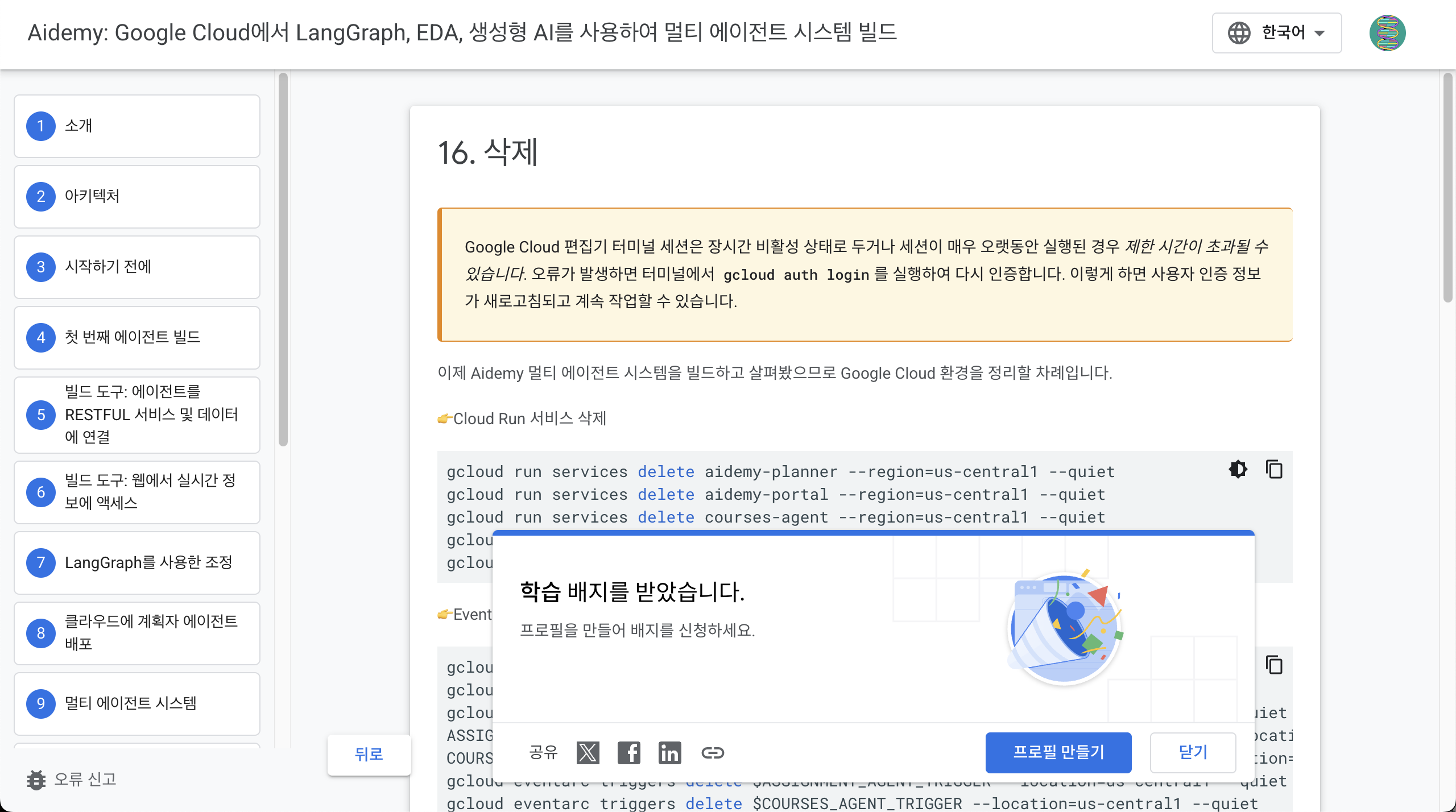The height and width of the screenshot is (812, 1456).
Task: Open step 4 첫 번째 에이전트 빌드
Action: (137, 337)
